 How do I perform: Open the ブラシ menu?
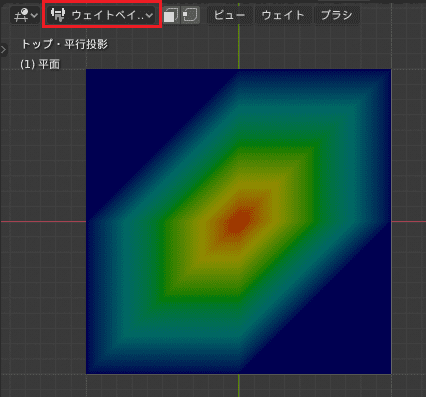pyautogui.click(x=336, y=15)
